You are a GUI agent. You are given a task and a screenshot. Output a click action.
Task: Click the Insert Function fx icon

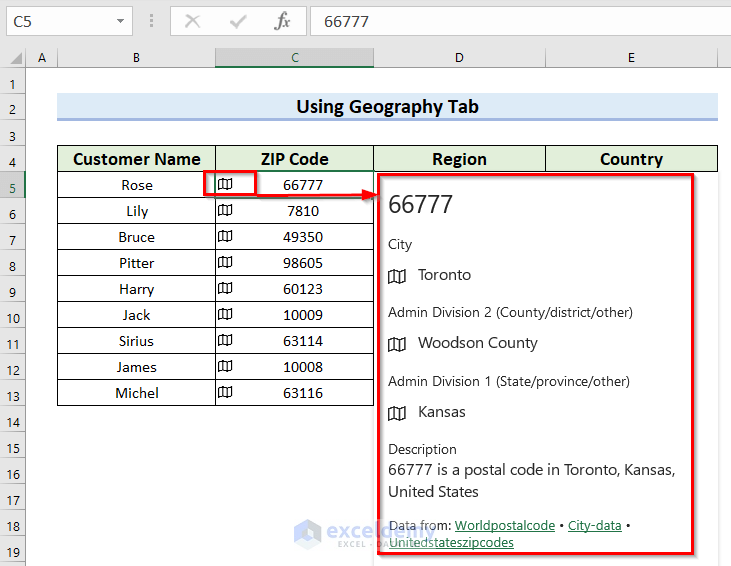(283, 21)
